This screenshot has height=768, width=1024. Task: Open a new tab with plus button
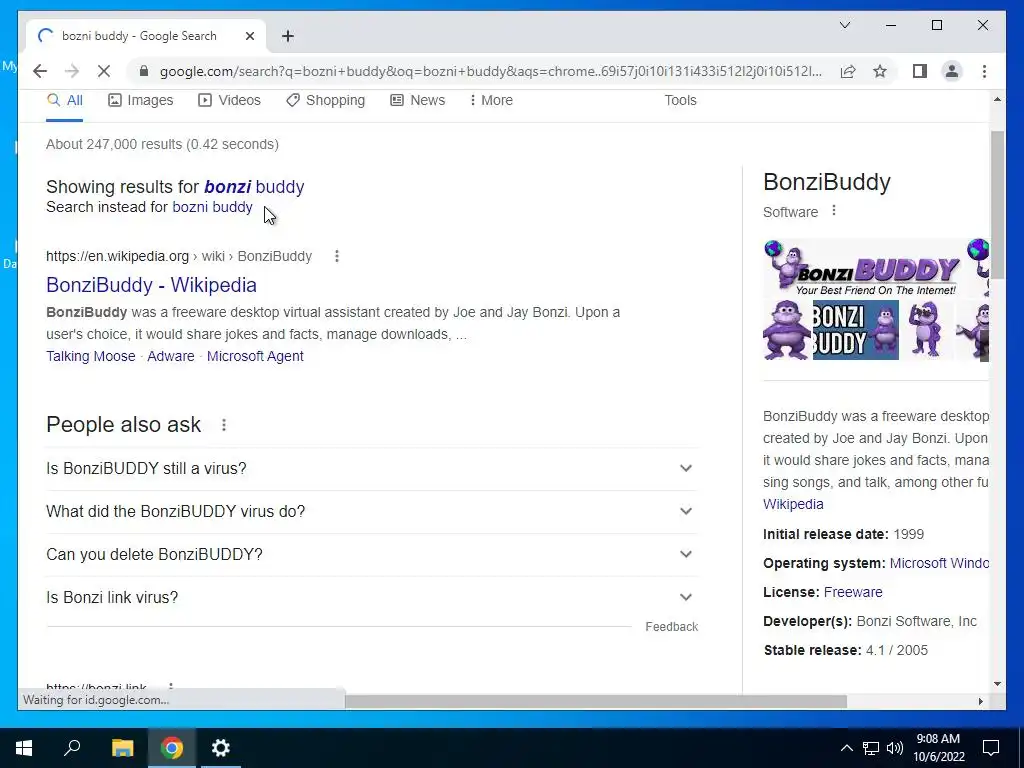[288, 36]
